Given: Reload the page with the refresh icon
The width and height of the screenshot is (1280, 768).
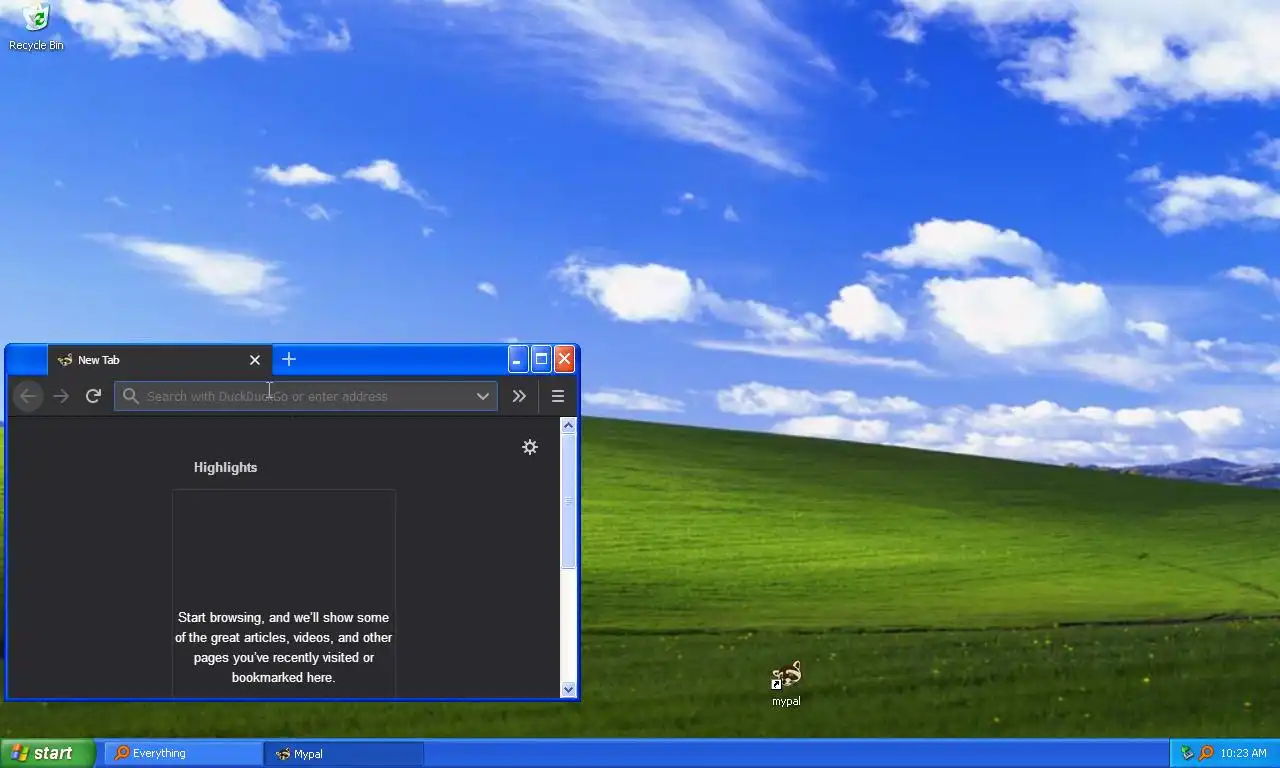Looking at the screenshot, I should click(93, 396).
